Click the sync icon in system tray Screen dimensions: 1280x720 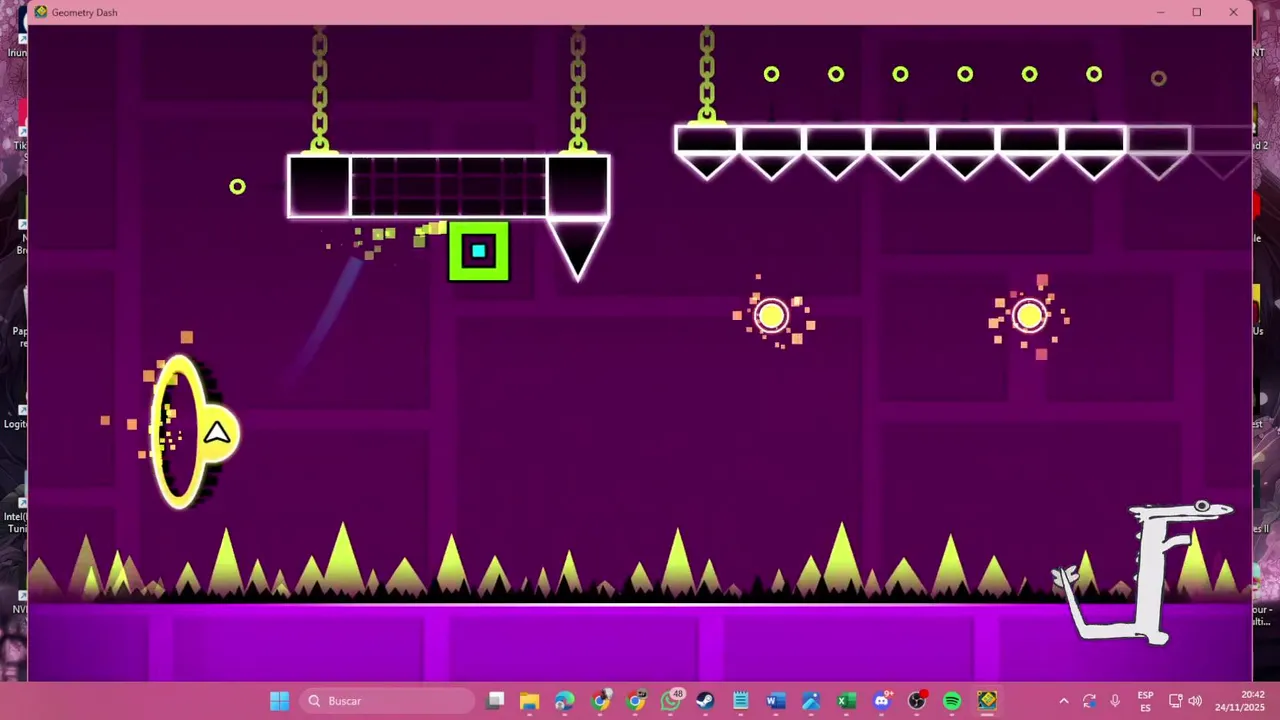point(1089,701)
